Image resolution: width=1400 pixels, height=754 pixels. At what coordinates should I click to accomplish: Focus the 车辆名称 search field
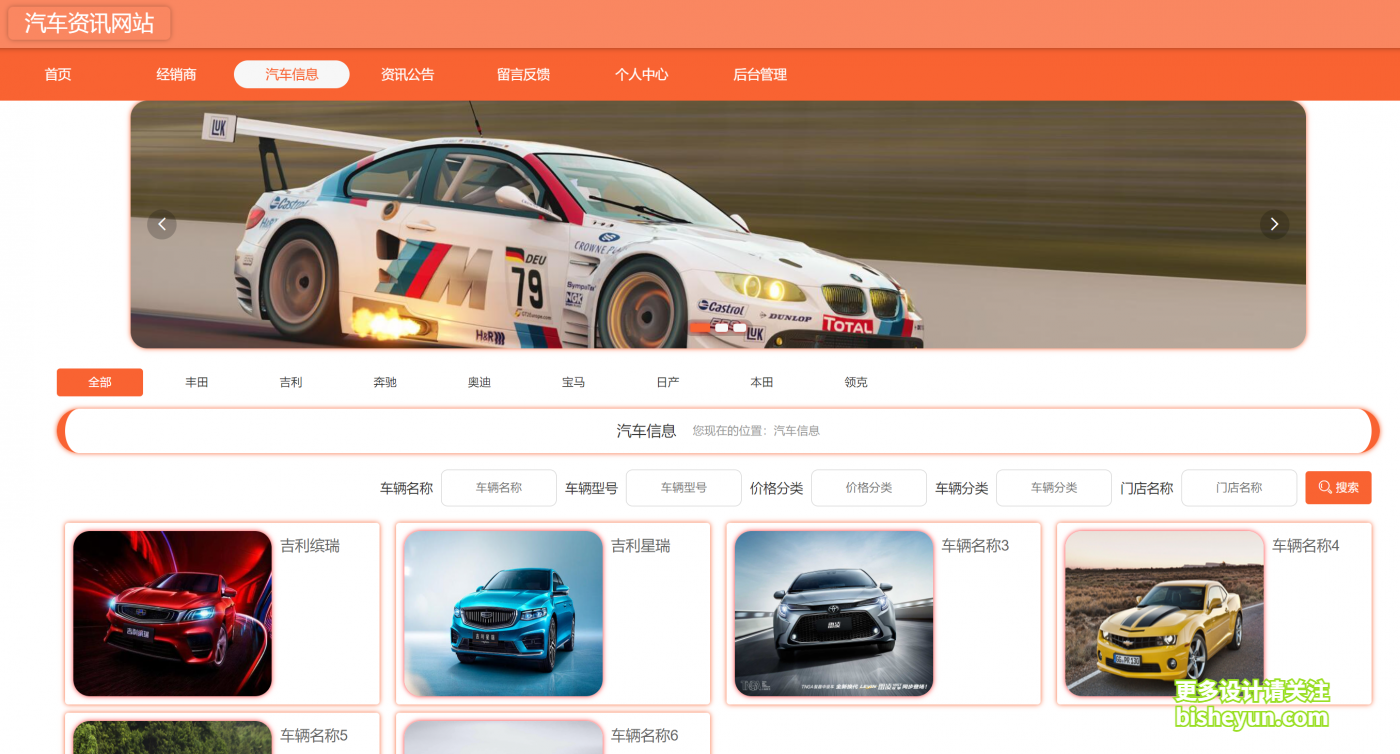[x=499, y=488]
